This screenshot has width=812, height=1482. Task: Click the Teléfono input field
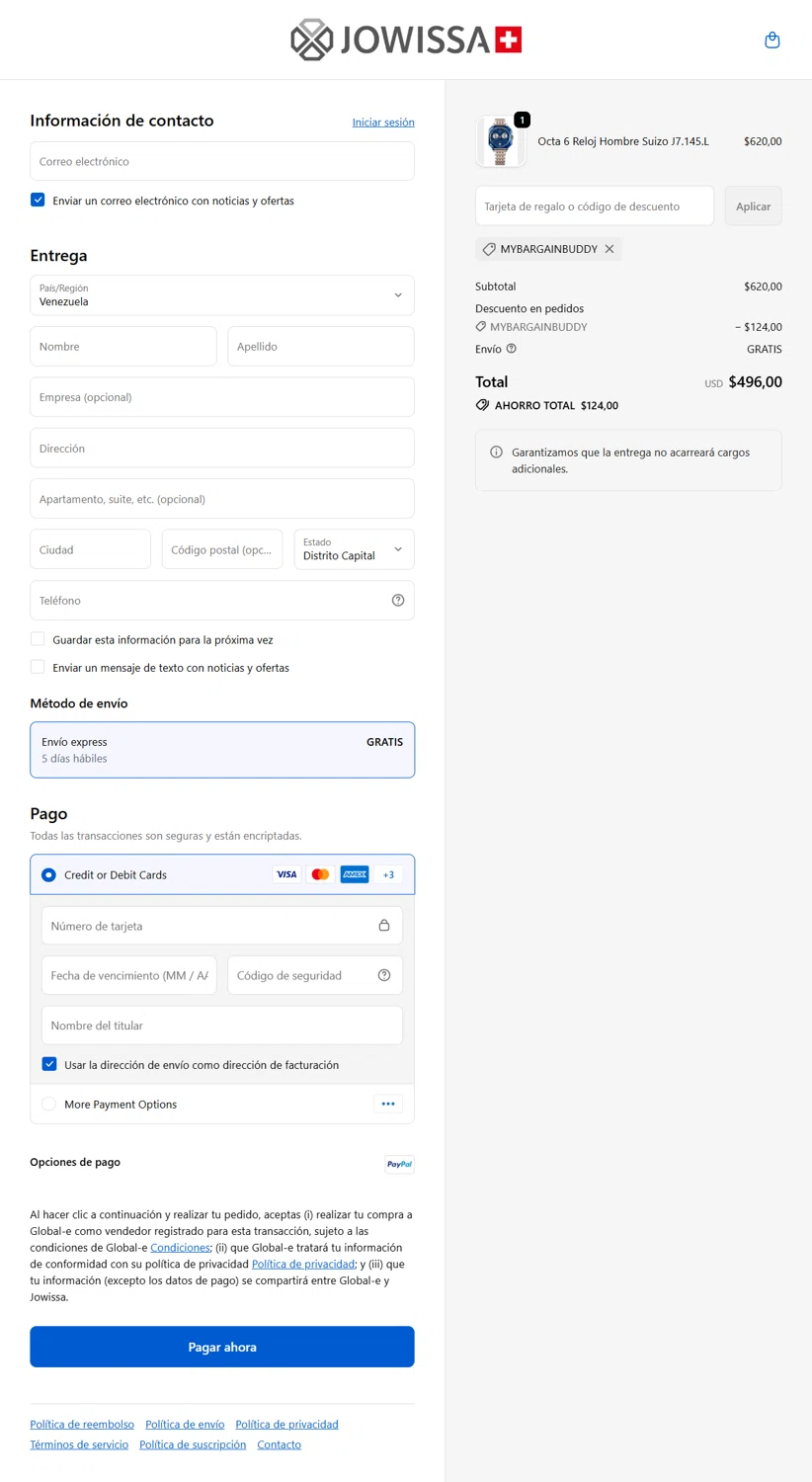click(222, 601)
